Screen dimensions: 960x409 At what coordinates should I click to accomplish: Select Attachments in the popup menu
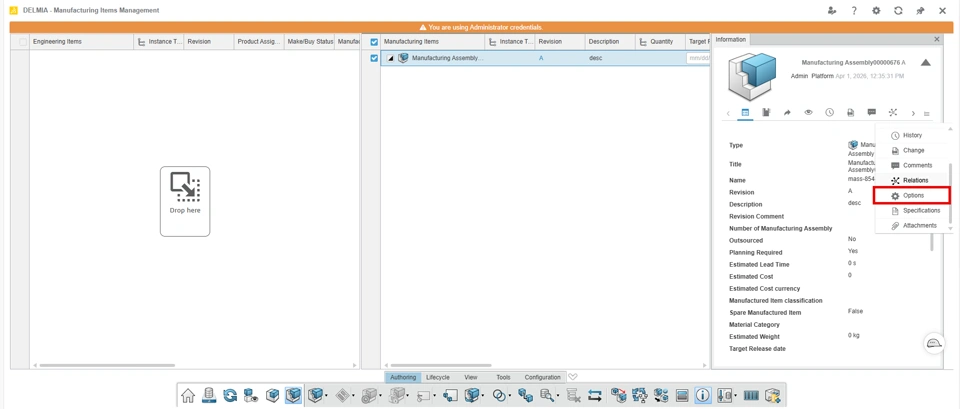coord(912,225)
